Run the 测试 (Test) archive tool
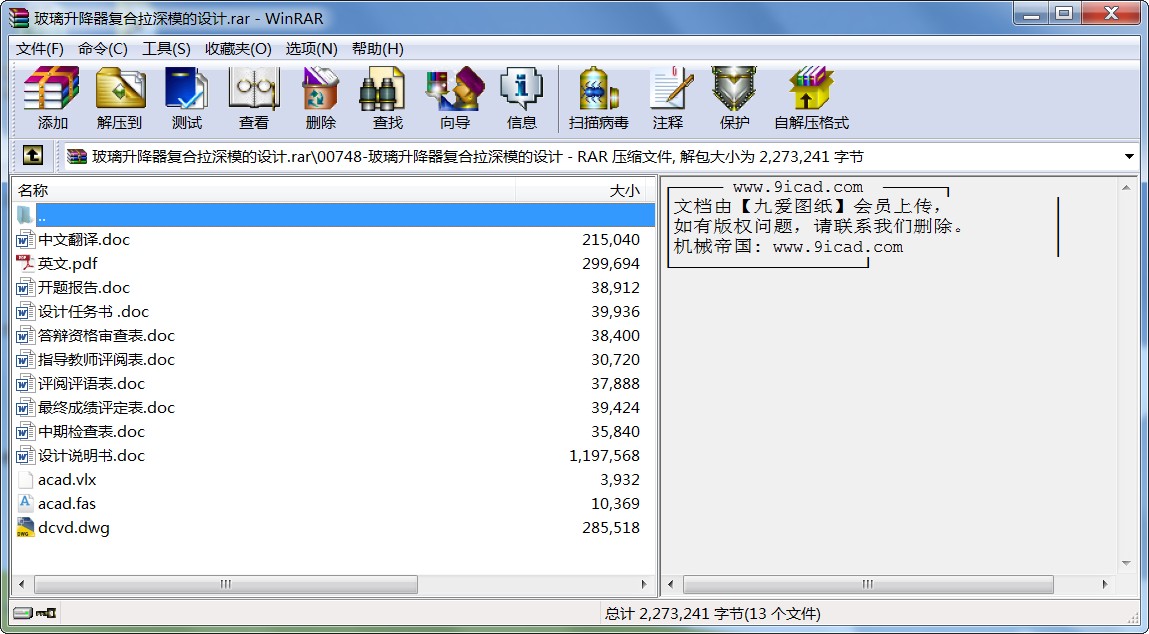The height and width of the screenshot is (634, 1149). pyautogui.click(x=186, y=98)
